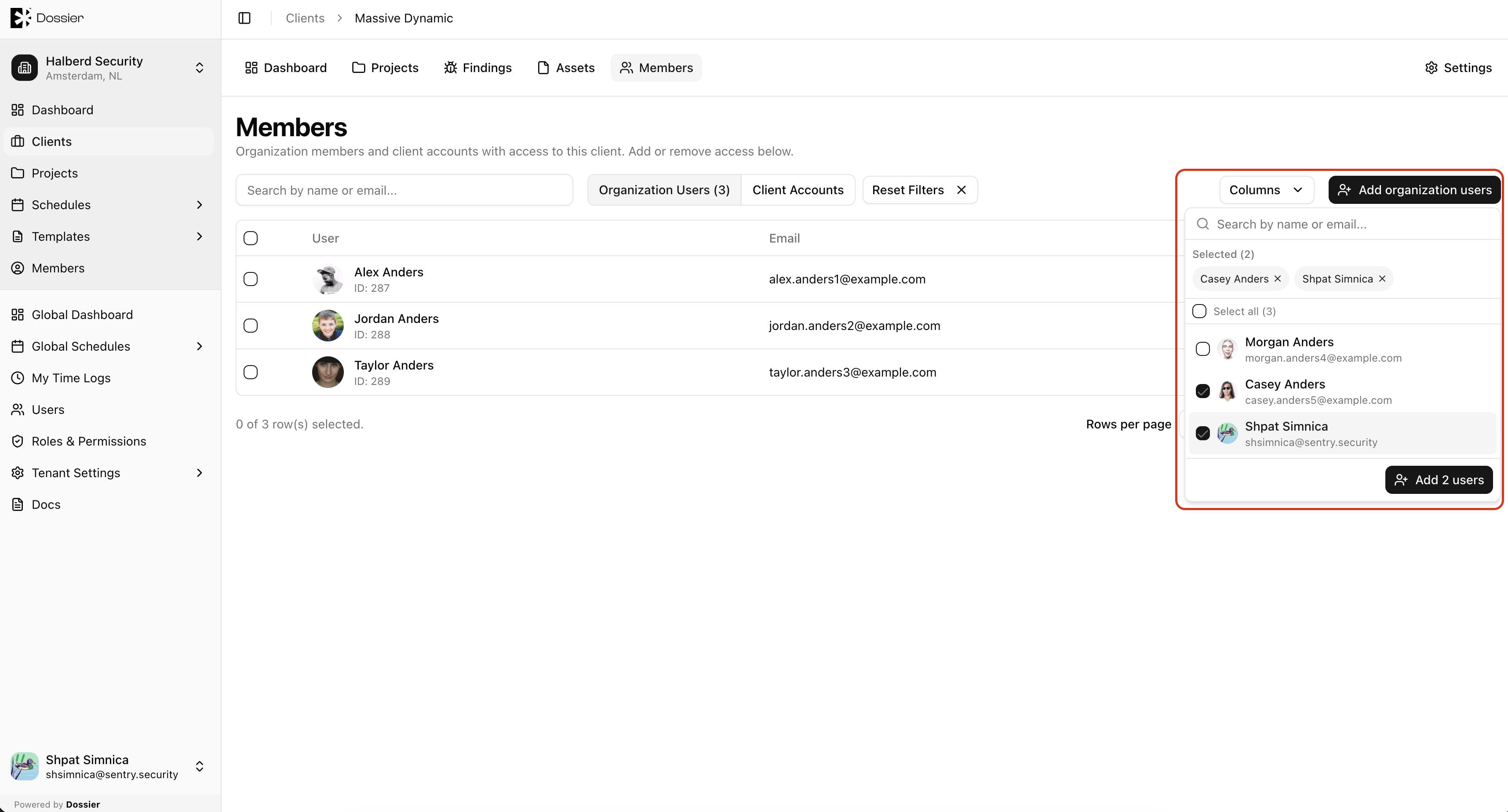Image resolution: width=1508 pixels, height=812 pixels.
Task: Go to Global Dashboard
Action: [108, 315]
